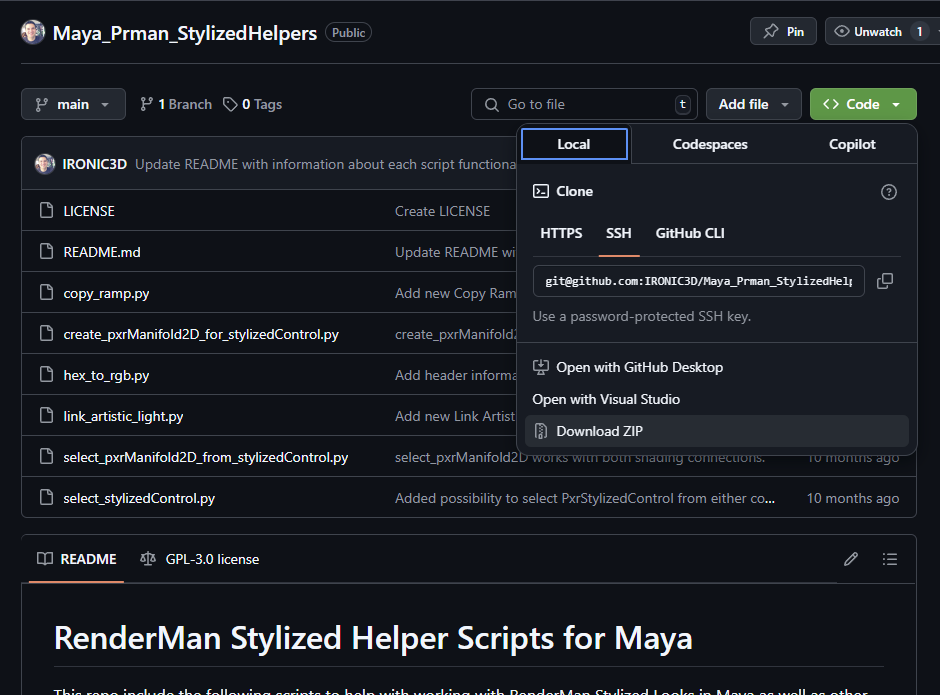The image size is (940, 695).
Task: Switch to the Codespaces tab
Action: [x=710, y=144]
